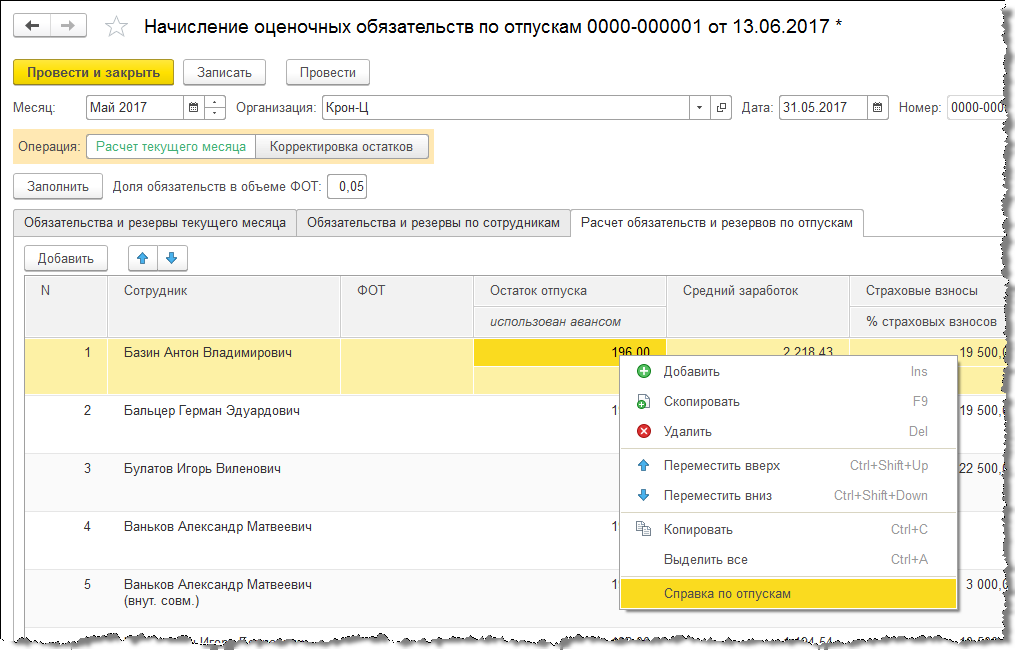Open the calendar picker for Месяц field
This screenshot has width=1015, height=650.
(193, 107)
